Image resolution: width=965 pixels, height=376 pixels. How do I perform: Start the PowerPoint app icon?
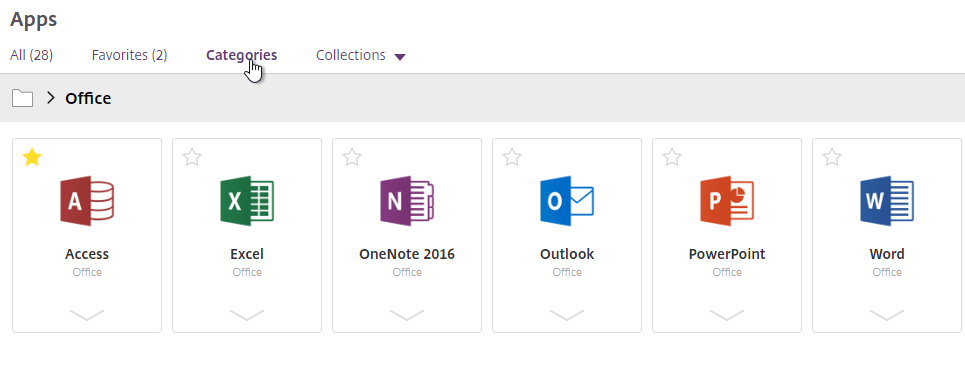pos(727,201)
